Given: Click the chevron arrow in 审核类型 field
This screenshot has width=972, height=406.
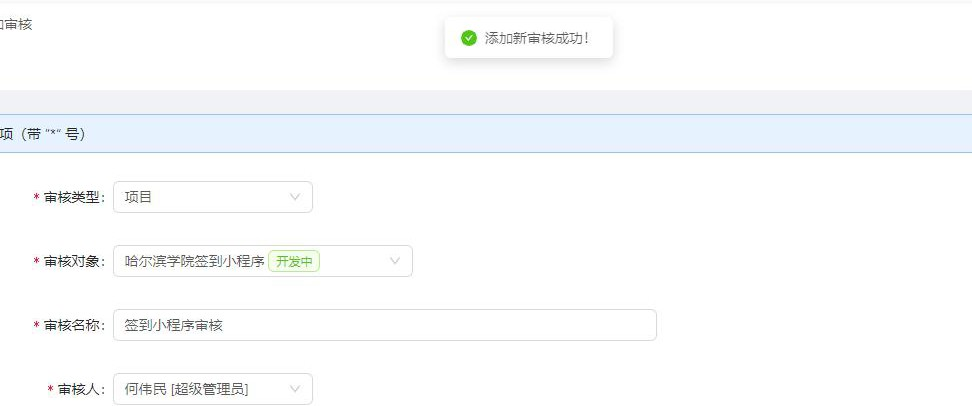Looking at the screenshot, I should 295,197.
